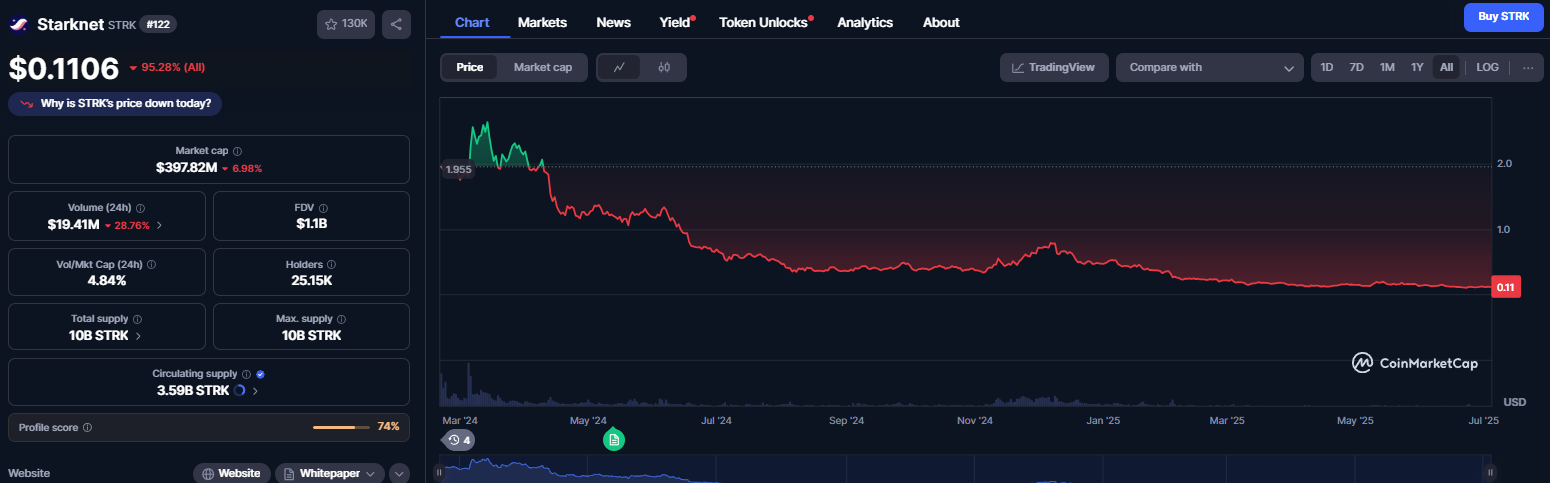The image size is (1550, 483).
Task: Click the verified badge beside Circulating supply
Action: click(x=260, y=374)
